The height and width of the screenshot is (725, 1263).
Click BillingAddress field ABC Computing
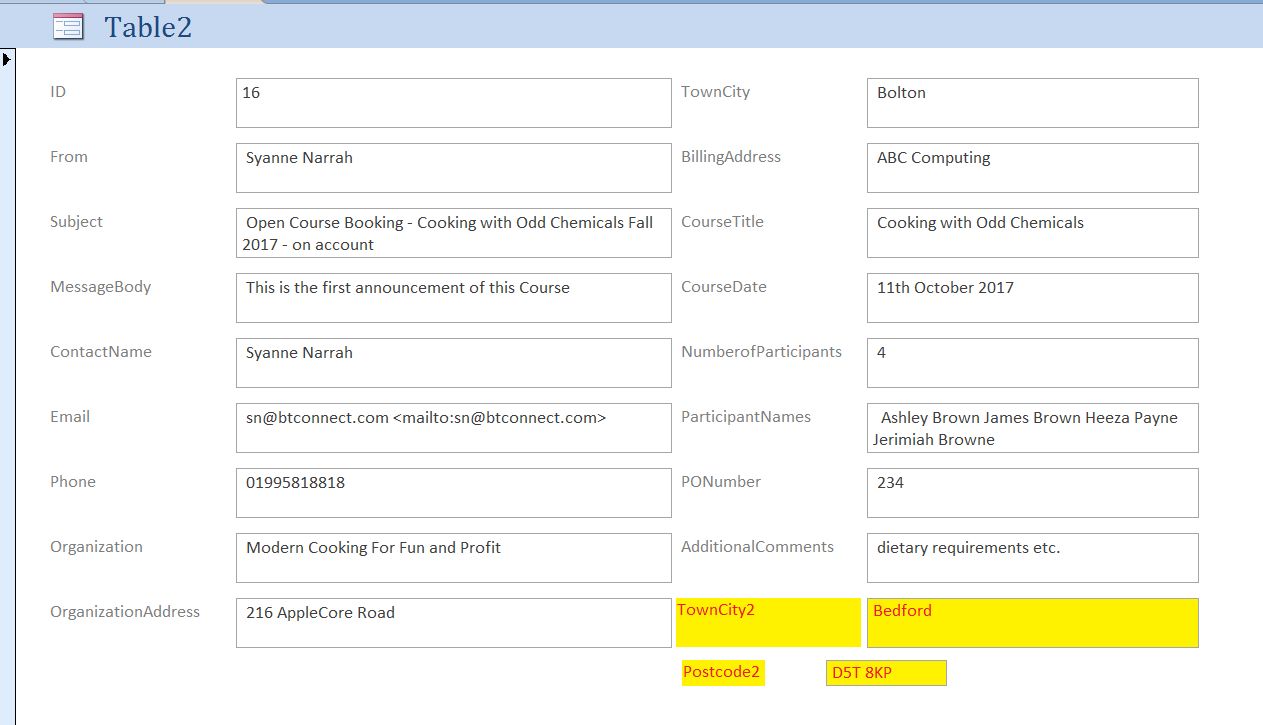click(x=1033, y=168)
